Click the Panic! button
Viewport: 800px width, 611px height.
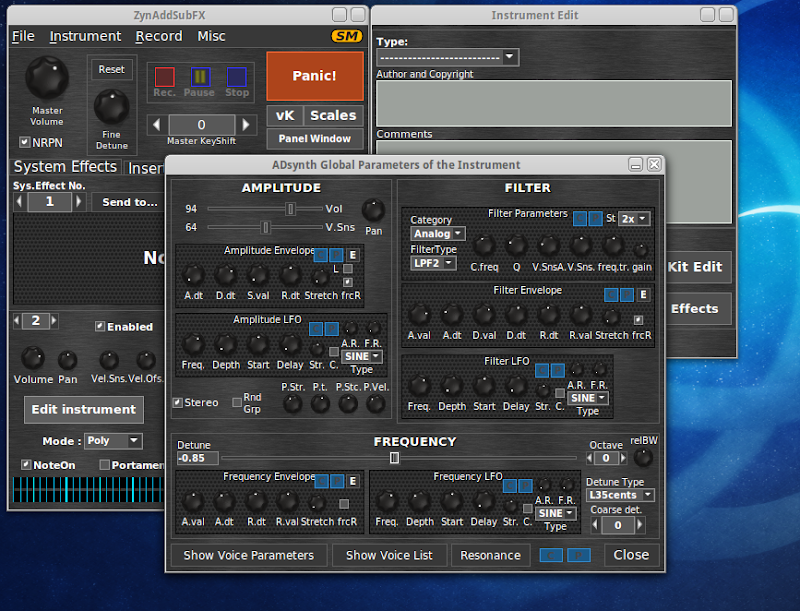tap(314, 76)
